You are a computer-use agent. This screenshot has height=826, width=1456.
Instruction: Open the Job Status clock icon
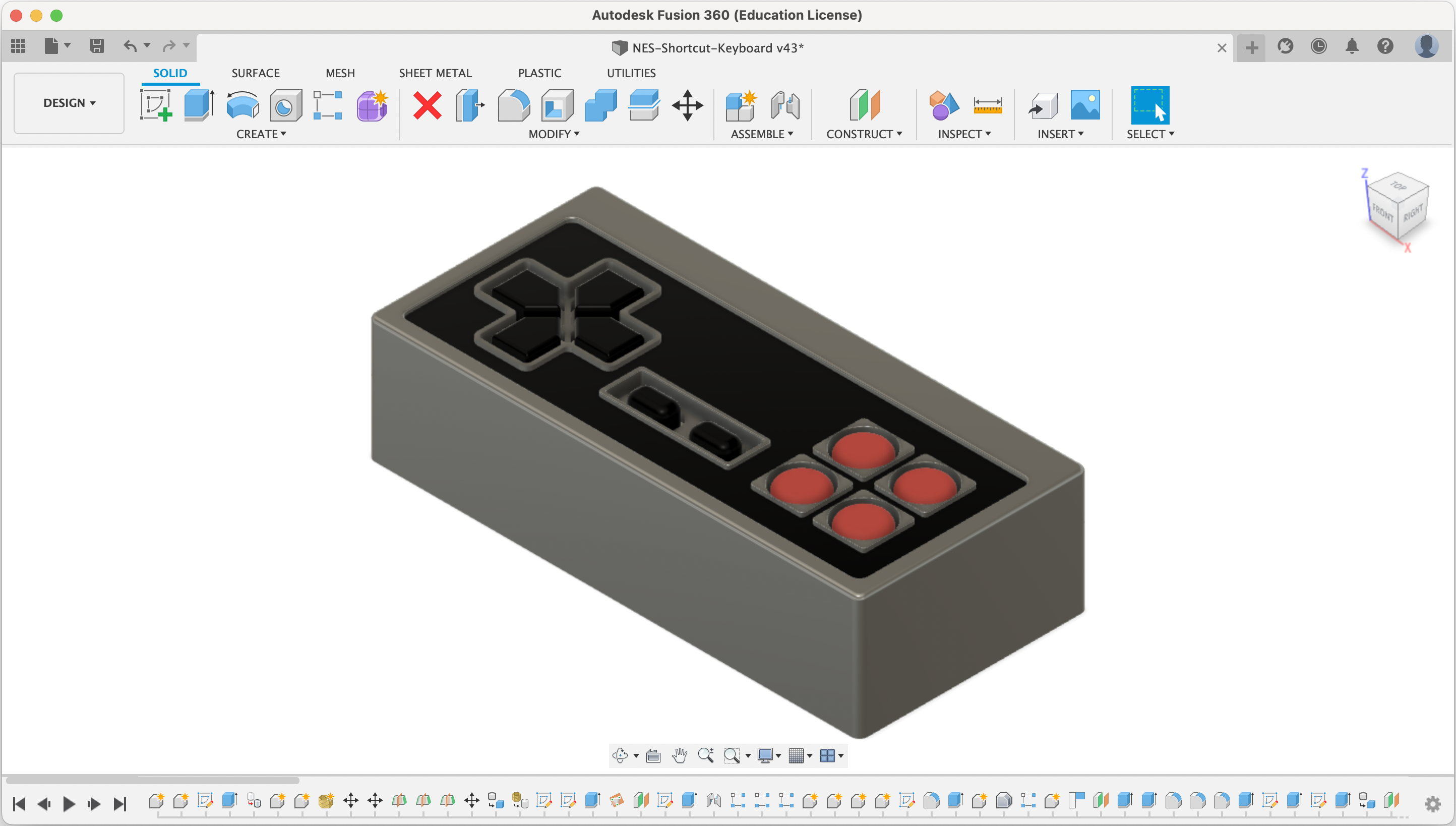[1319, 46]
